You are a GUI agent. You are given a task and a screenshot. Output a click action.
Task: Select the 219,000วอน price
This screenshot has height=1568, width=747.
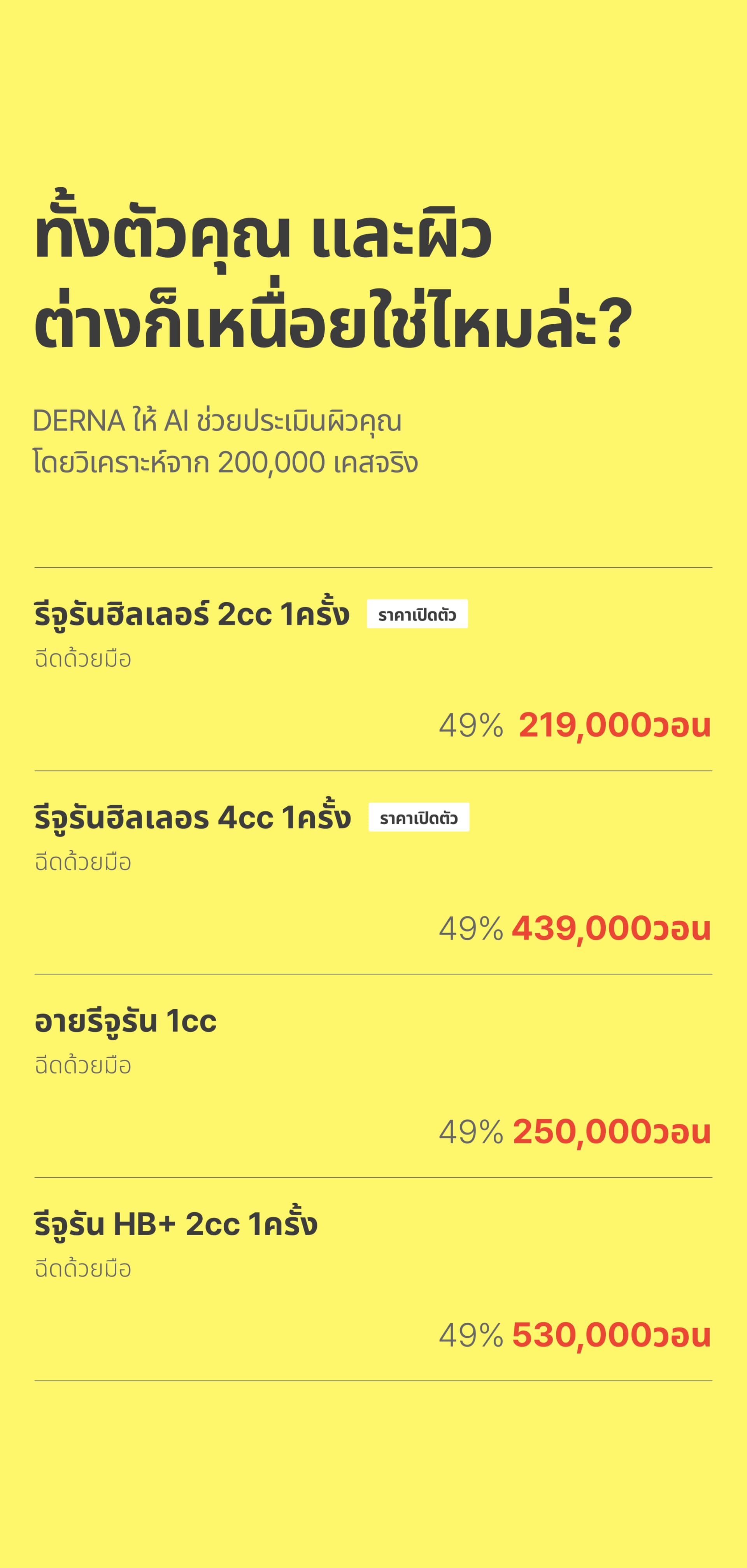[614, 725]
